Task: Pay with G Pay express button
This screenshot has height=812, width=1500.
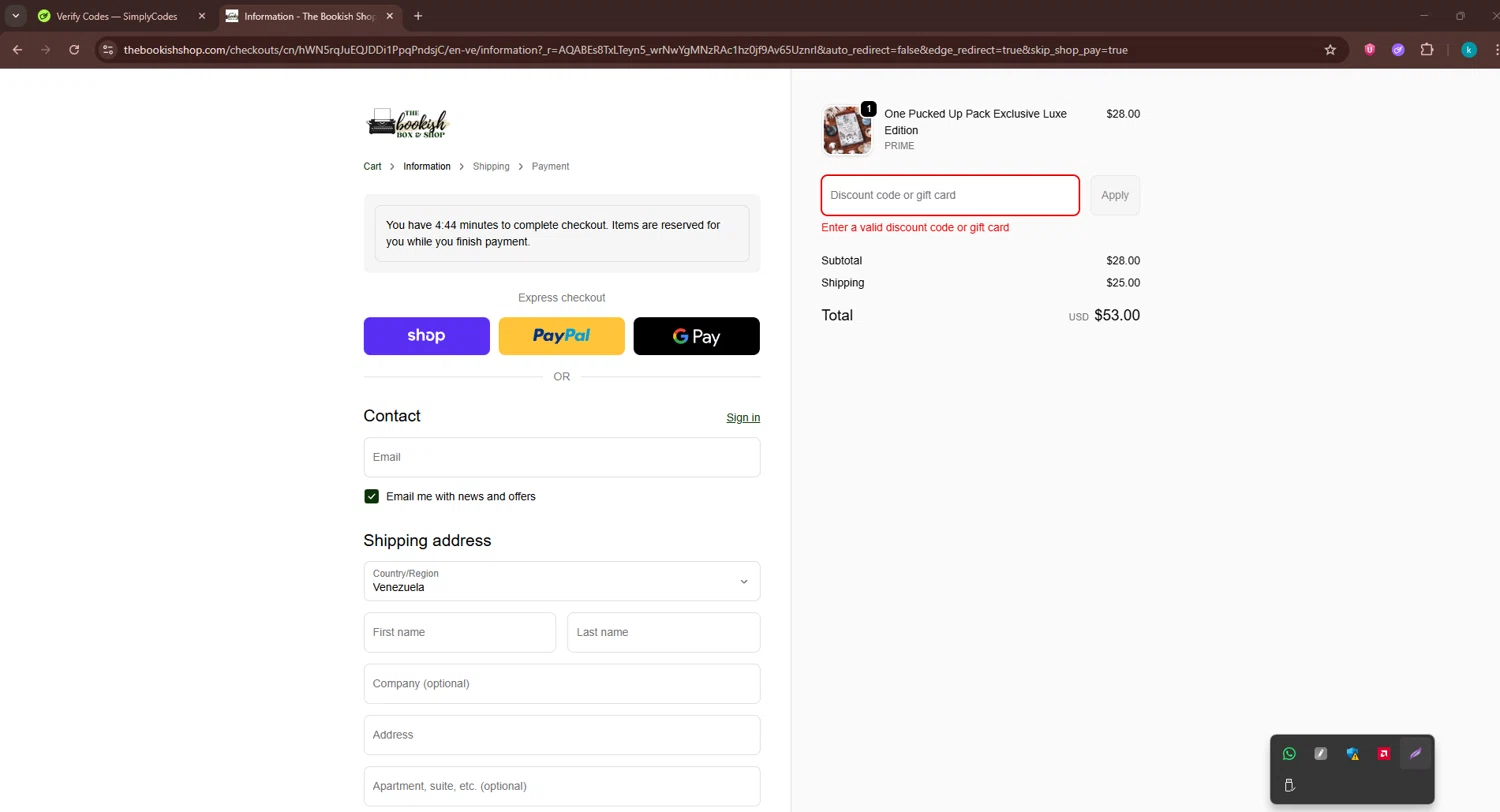Action: click(x=697, y=336)
